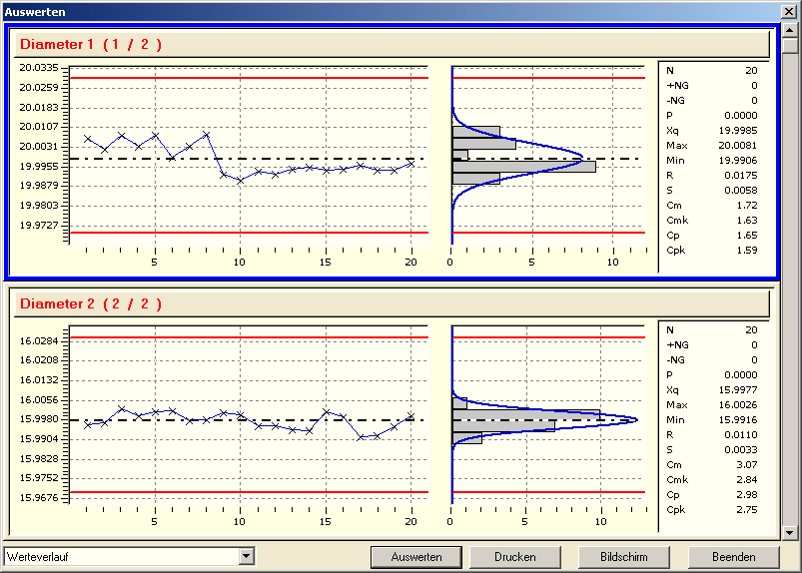Screen dimensions: 802x573
Task: Select the Diameter 1 (1 / 2) header
Action: (390, 44)
